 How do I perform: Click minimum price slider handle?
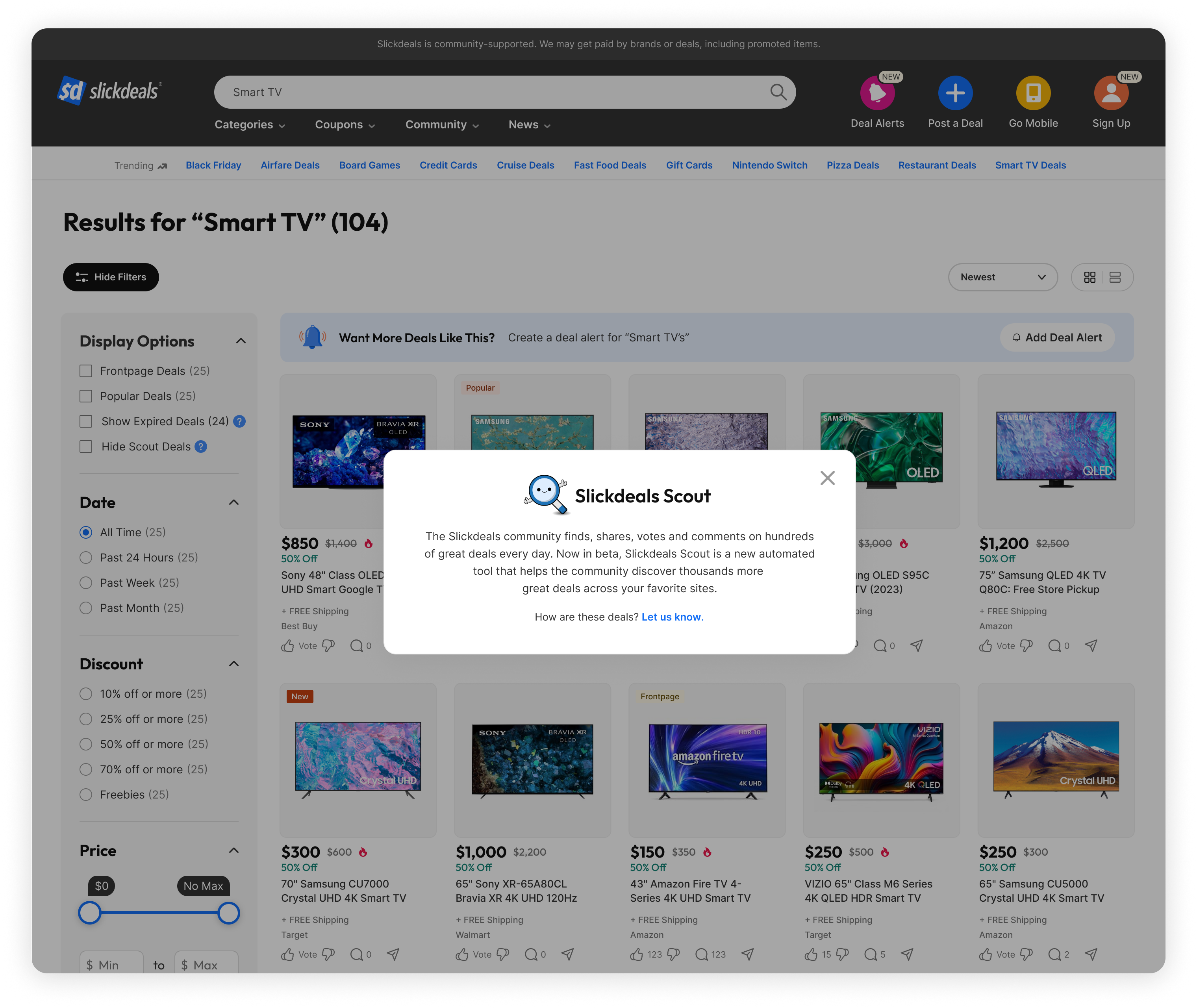click(x=90, y=913)
